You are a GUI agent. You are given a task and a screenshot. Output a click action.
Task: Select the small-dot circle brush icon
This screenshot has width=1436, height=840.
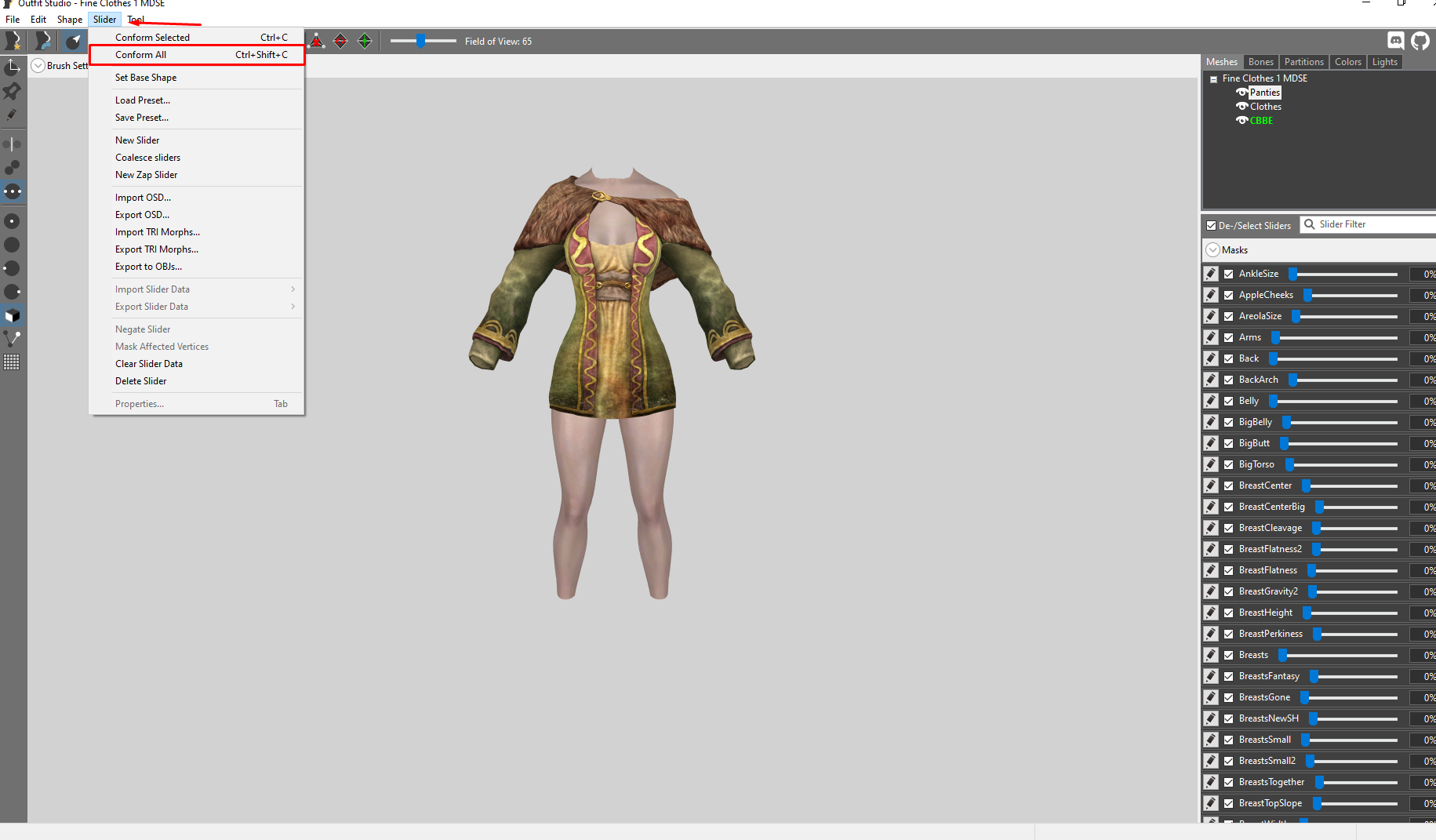click(x=13, y=221)
